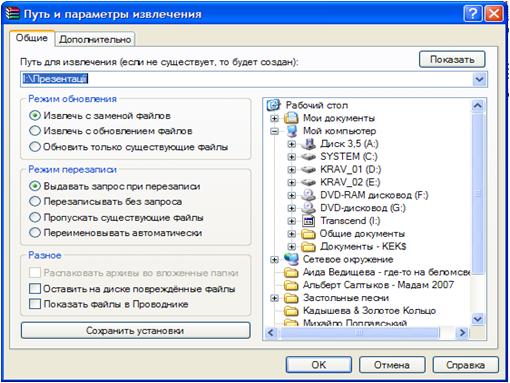Select Перезаписывать без запроса option

coord(106,201)
